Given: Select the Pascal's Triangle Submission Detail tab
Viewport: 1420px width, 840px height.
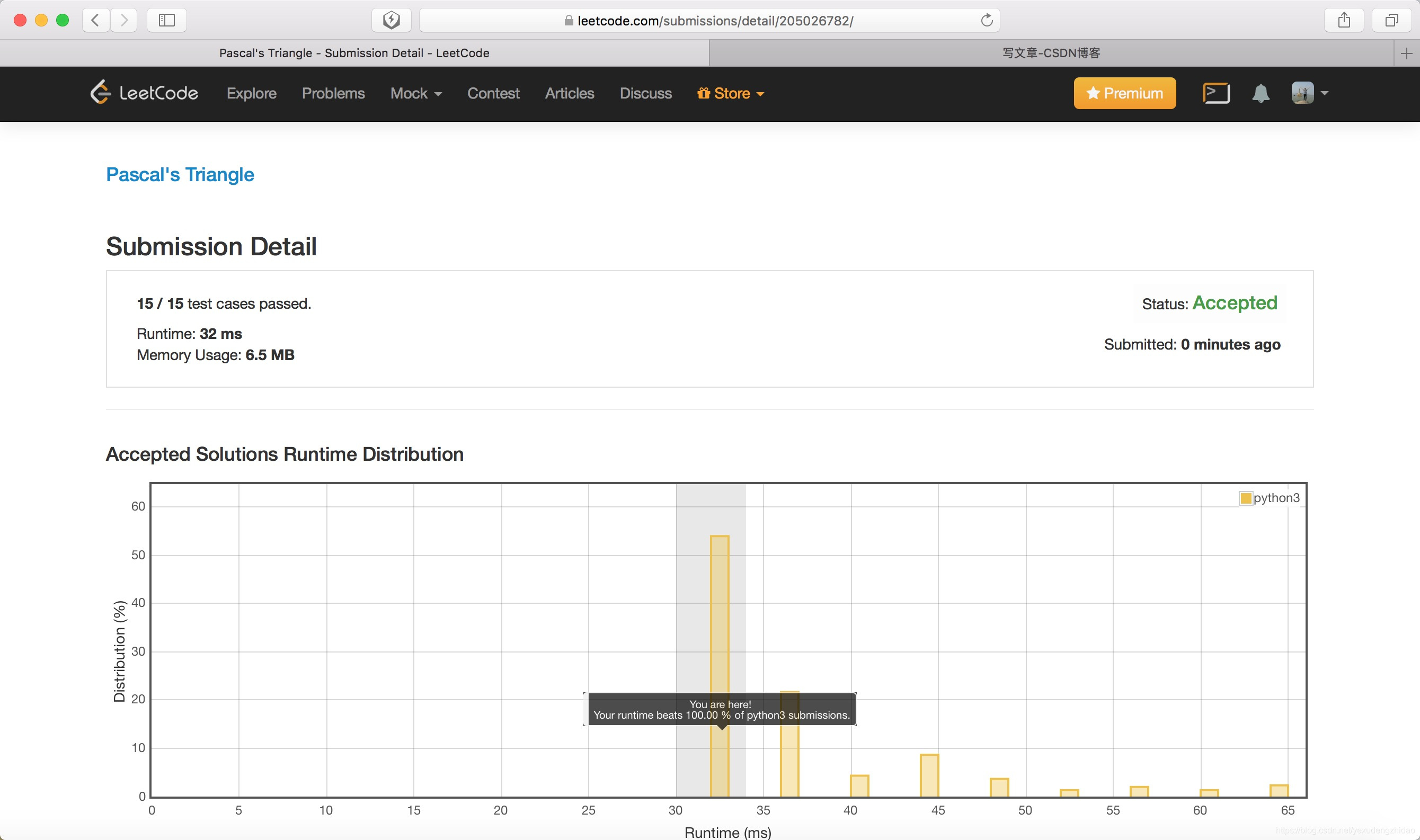Looking at the screenshot, I should [354, 53].
